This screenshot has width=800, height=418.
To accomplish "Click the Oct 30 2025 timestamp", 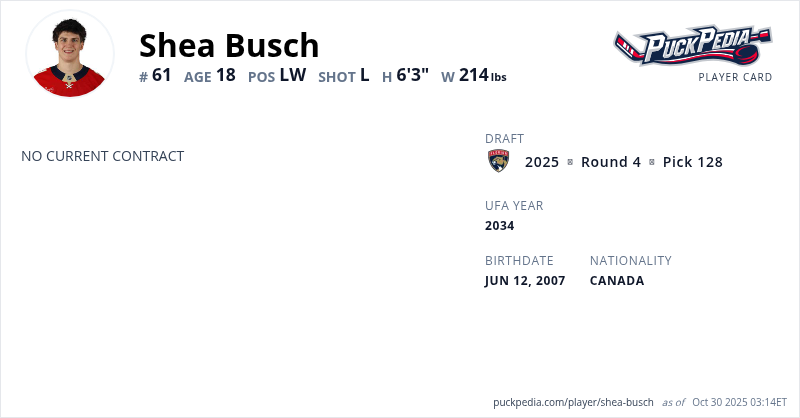I will (x=740, y=402).
